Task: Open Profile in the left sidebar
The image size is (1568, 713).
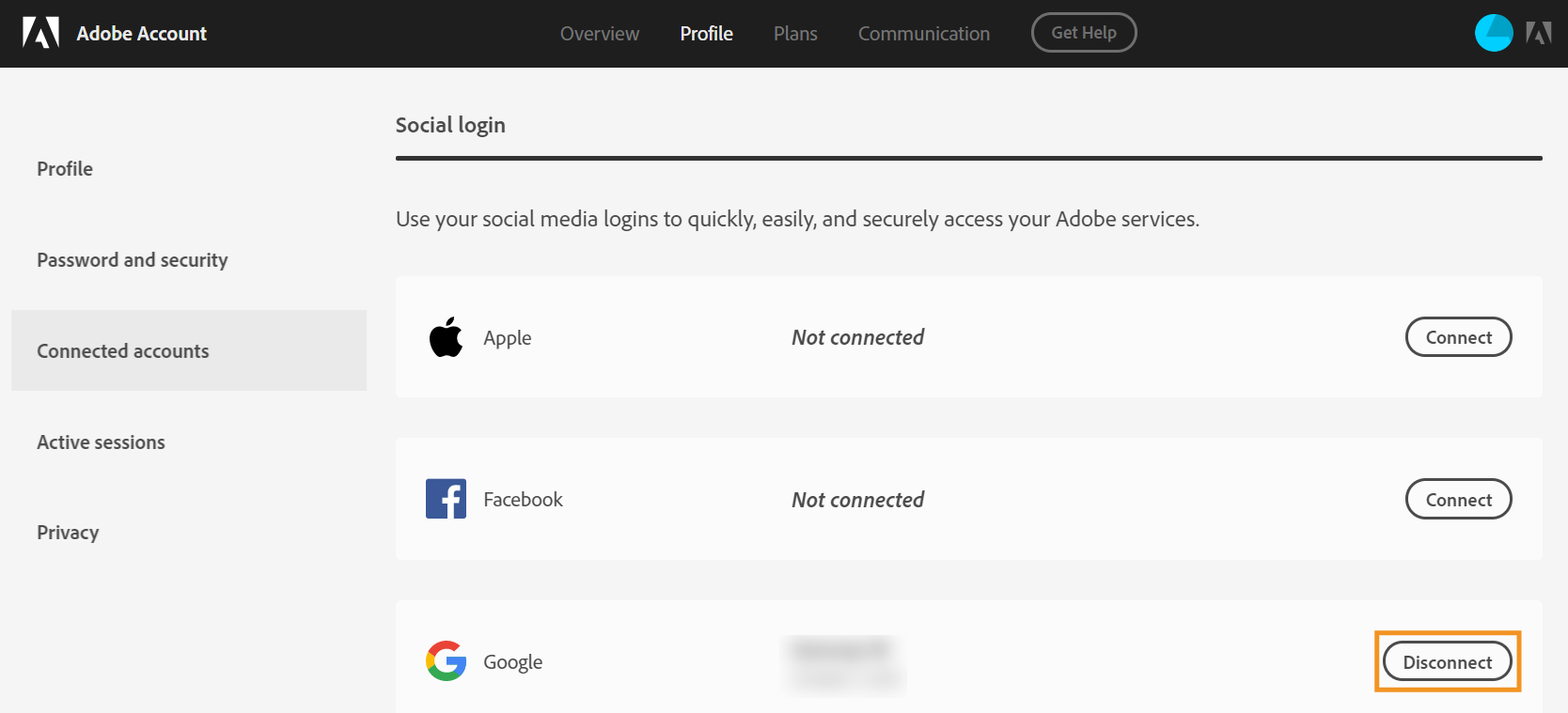Action: tap(65, 169)
